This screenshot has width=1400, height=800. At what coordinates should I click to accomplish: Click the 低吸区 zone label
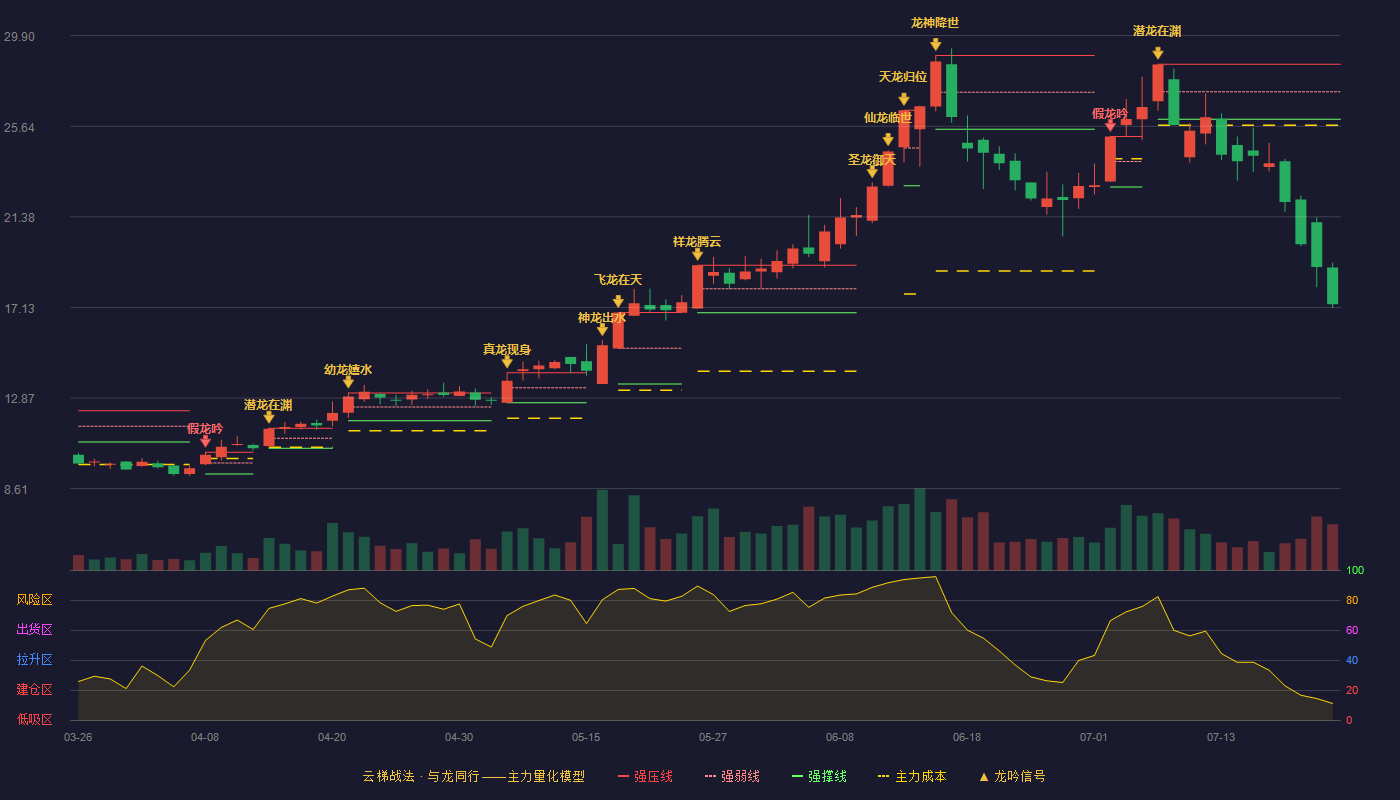click(x=34, y=719)
